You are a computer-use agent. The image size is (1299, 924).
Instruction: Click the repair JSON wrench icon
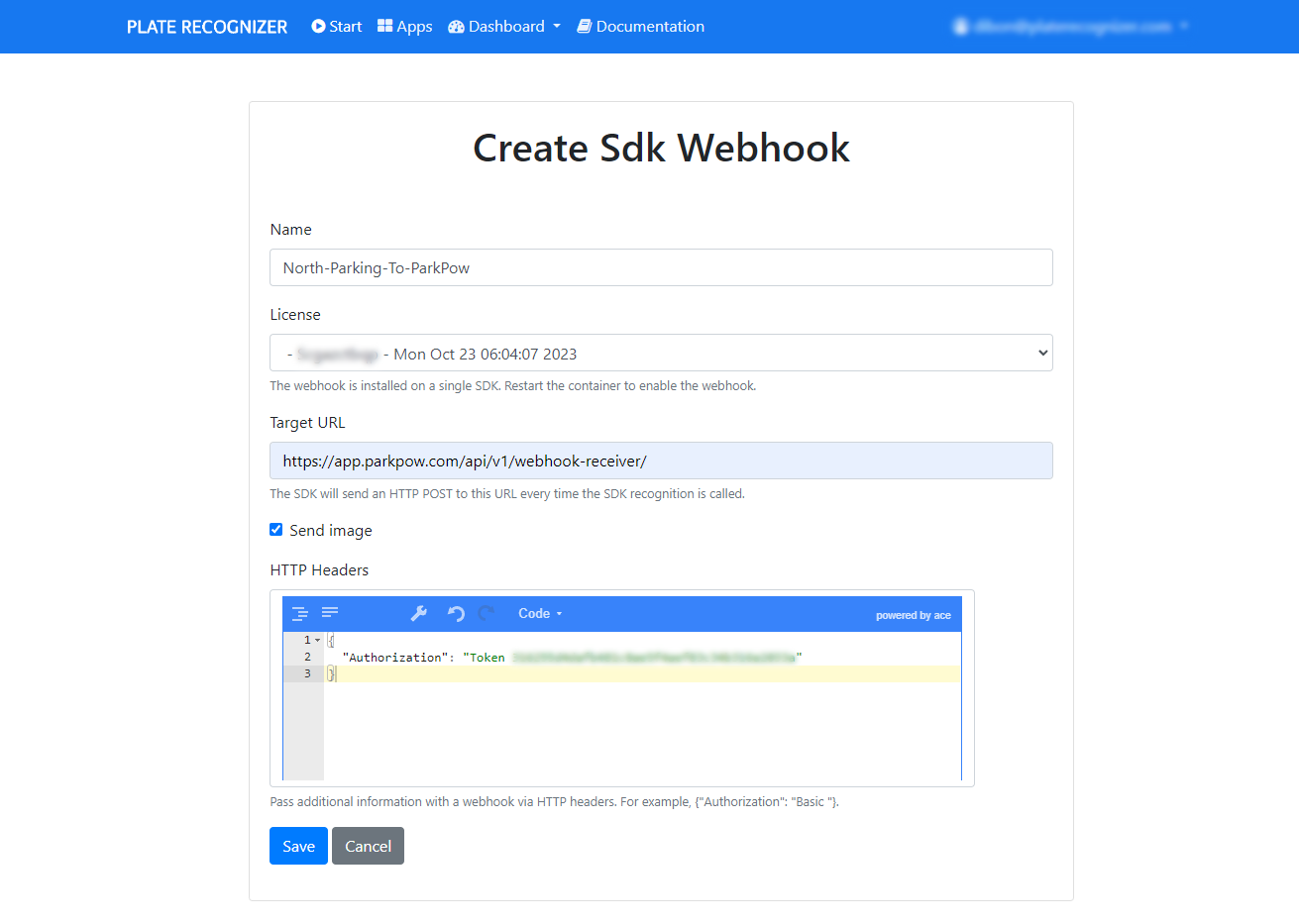point(419,614)
